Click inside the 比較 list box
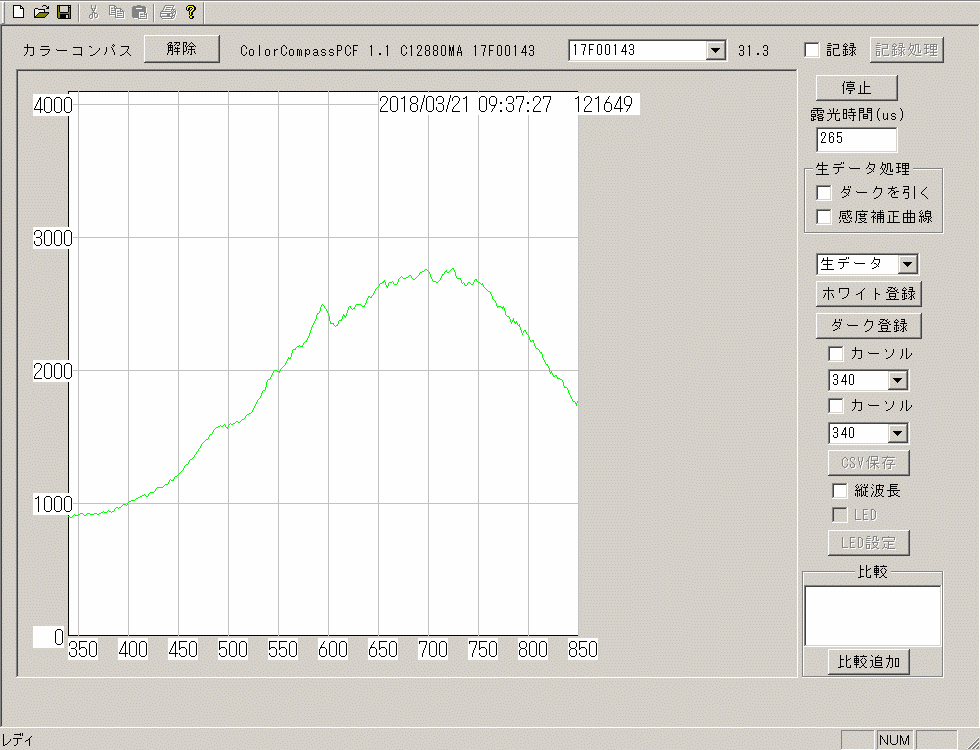This screenshot has width=980, height=750. pyautogui.click(x=872, y=616)
